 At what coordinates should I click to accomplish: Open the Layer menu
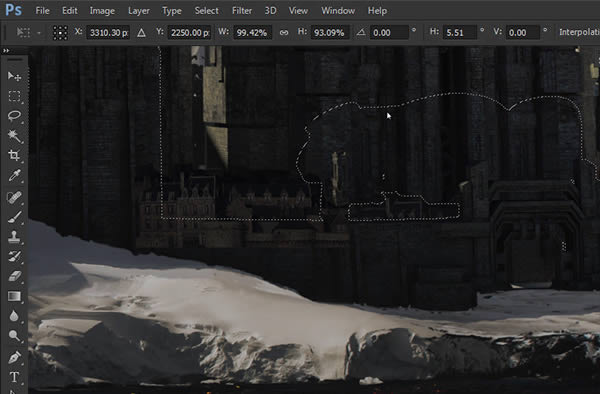(x=139, y=11)
